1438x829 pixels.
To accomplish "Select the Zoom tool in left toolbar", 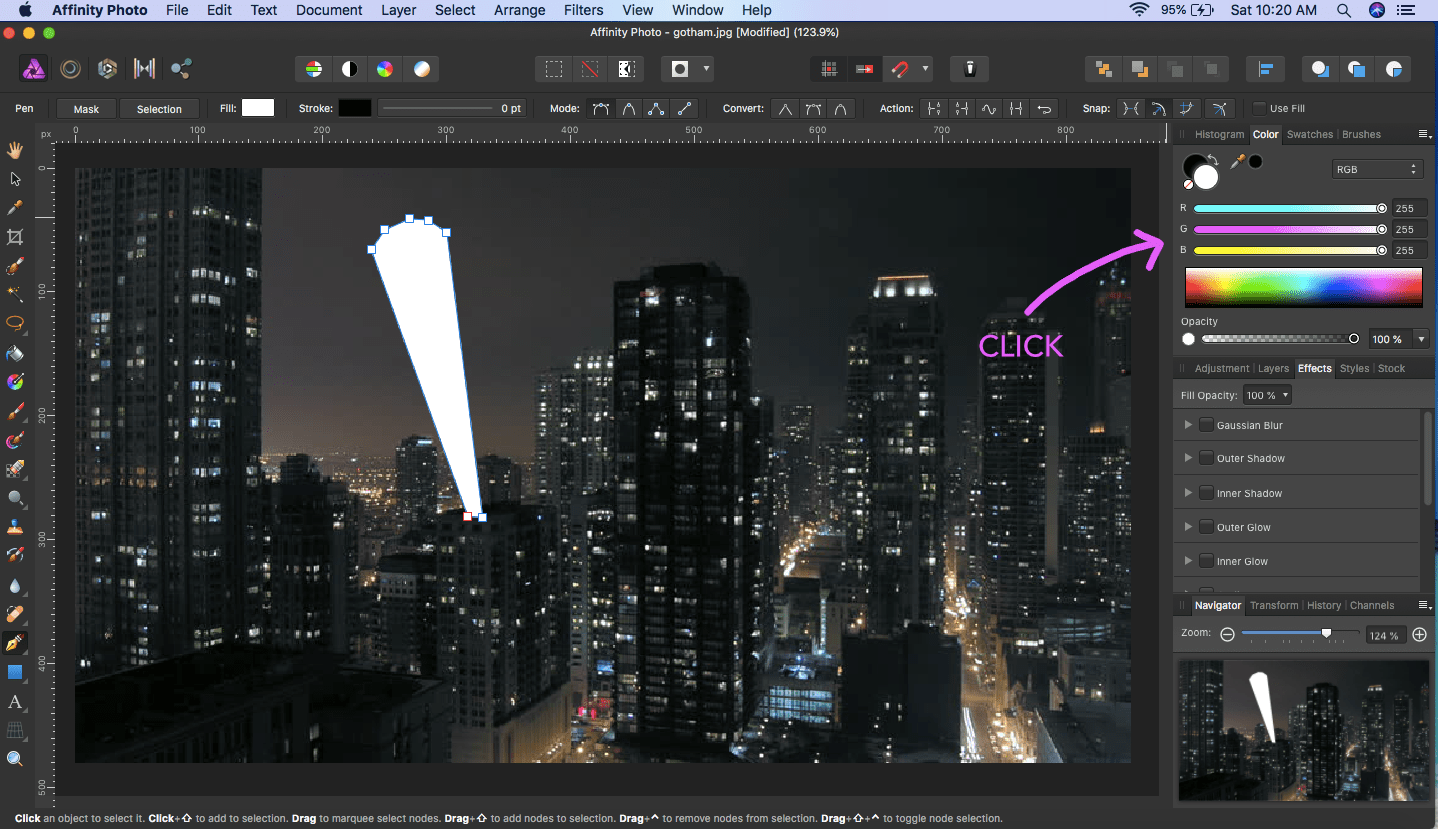I will 15,759.
